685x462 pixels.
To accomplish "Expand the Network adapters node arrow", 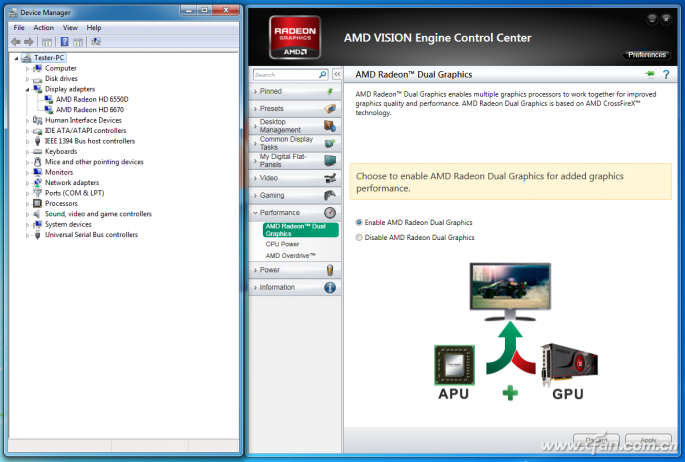I will coord(28,183).
